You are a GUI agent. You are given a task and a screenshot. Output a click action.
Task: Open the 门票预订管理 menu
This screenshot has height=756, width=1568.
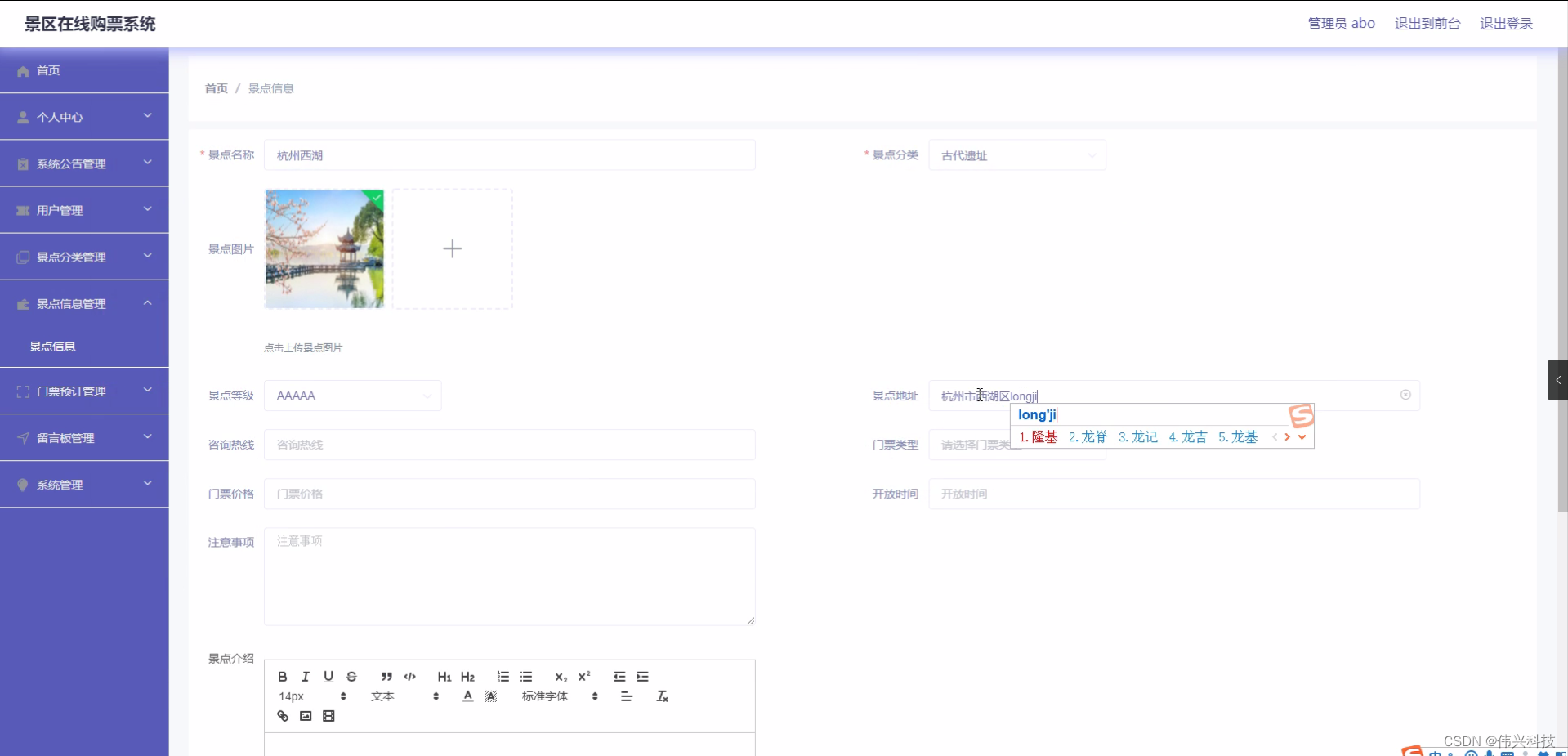pyautogui.click(x=84, y=391)
